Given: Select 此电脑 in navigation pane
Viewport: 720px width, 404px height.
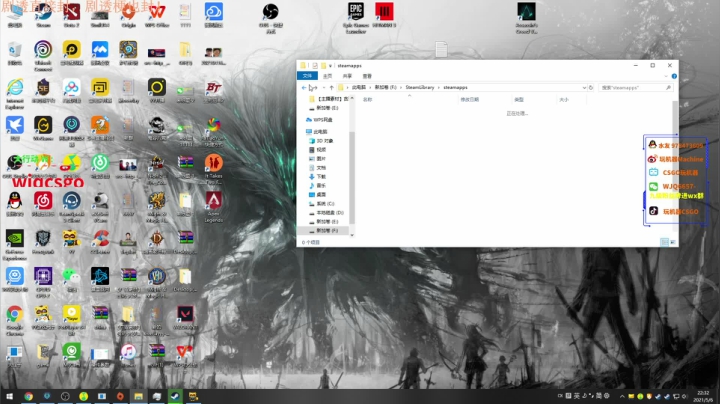Looking at the screenshot, I should pyautogui.click(x=321, y=131).
